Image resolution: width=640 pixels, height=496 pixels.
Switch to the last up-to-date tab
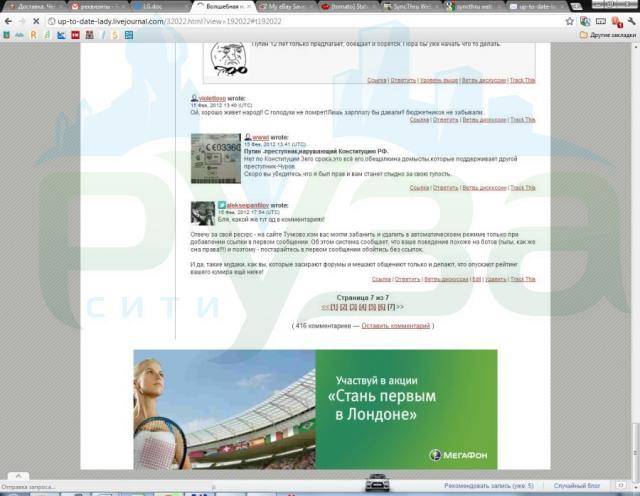[x=537, y=7]
